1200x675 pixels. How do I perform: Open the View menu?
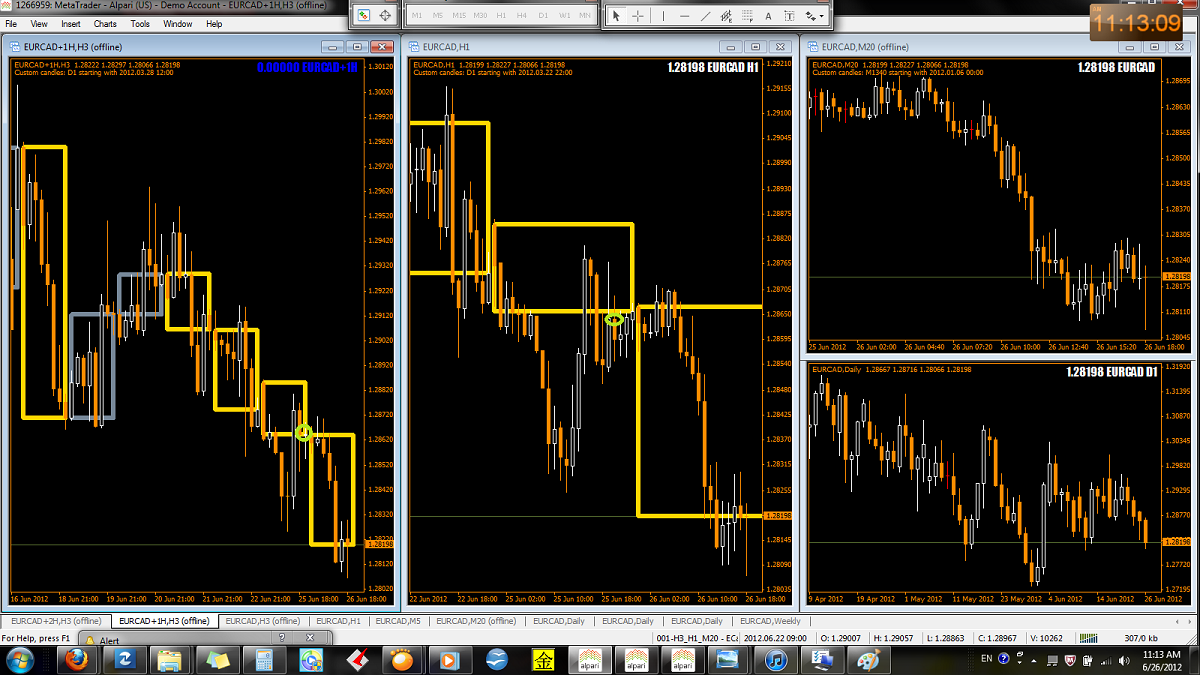tap(39, 23)
